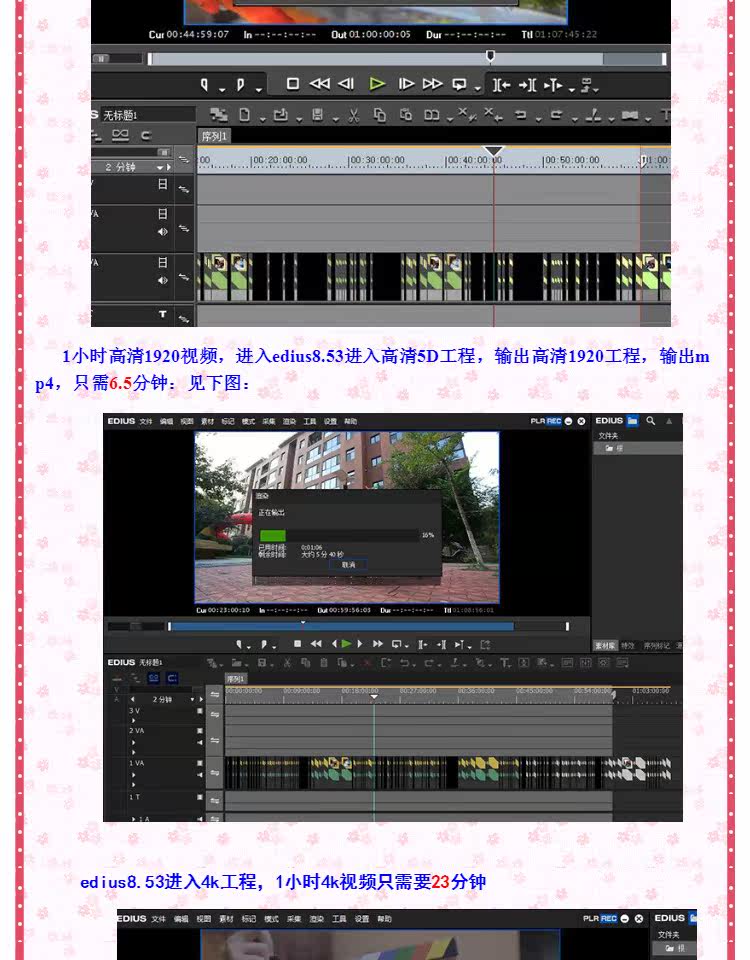Image resolution: width=750 pixels, height=960 pixels.
Task: Open Save Project dropdown arrow in top timeline toolbar
Action: pos(336,119)
